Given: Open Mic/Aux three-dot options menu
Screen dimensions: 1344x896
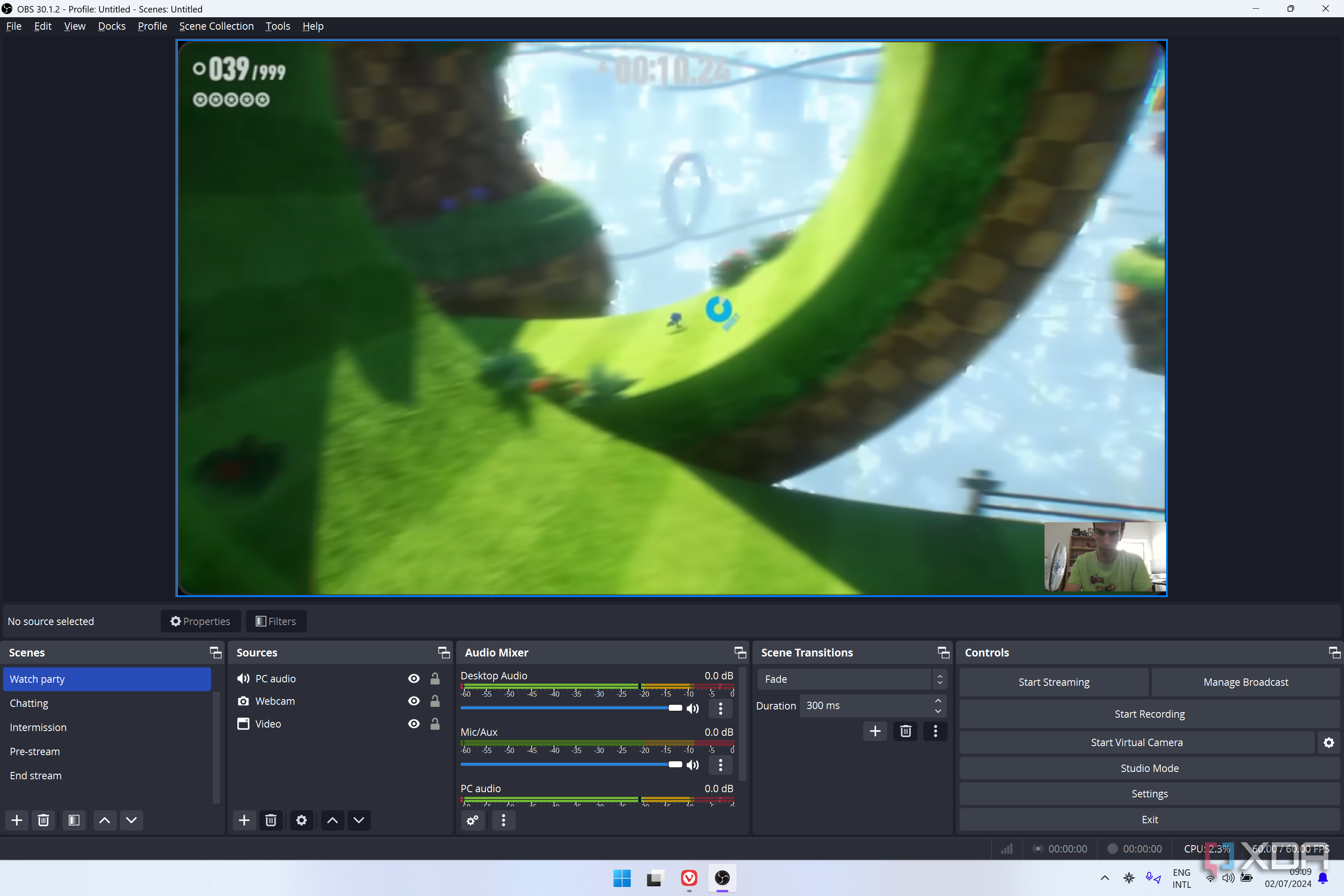Looking at the screenshot, I should pos(721,765).
